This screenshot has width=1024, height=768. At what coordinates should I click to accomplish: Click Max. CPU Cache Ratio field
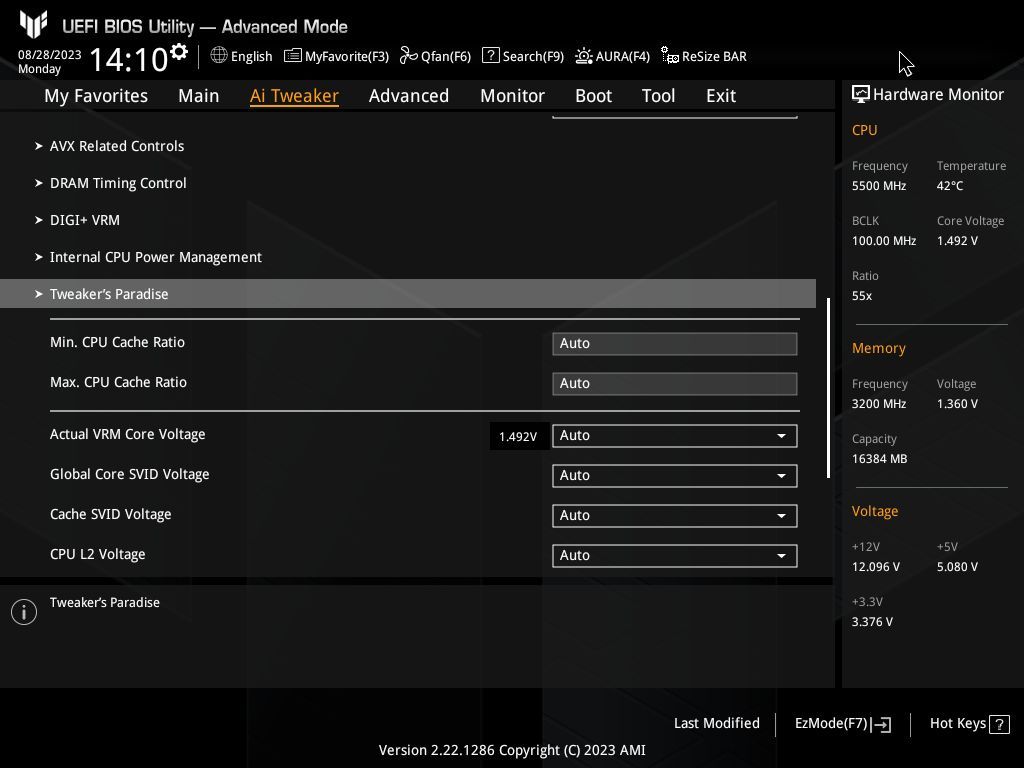pos(675,383)
